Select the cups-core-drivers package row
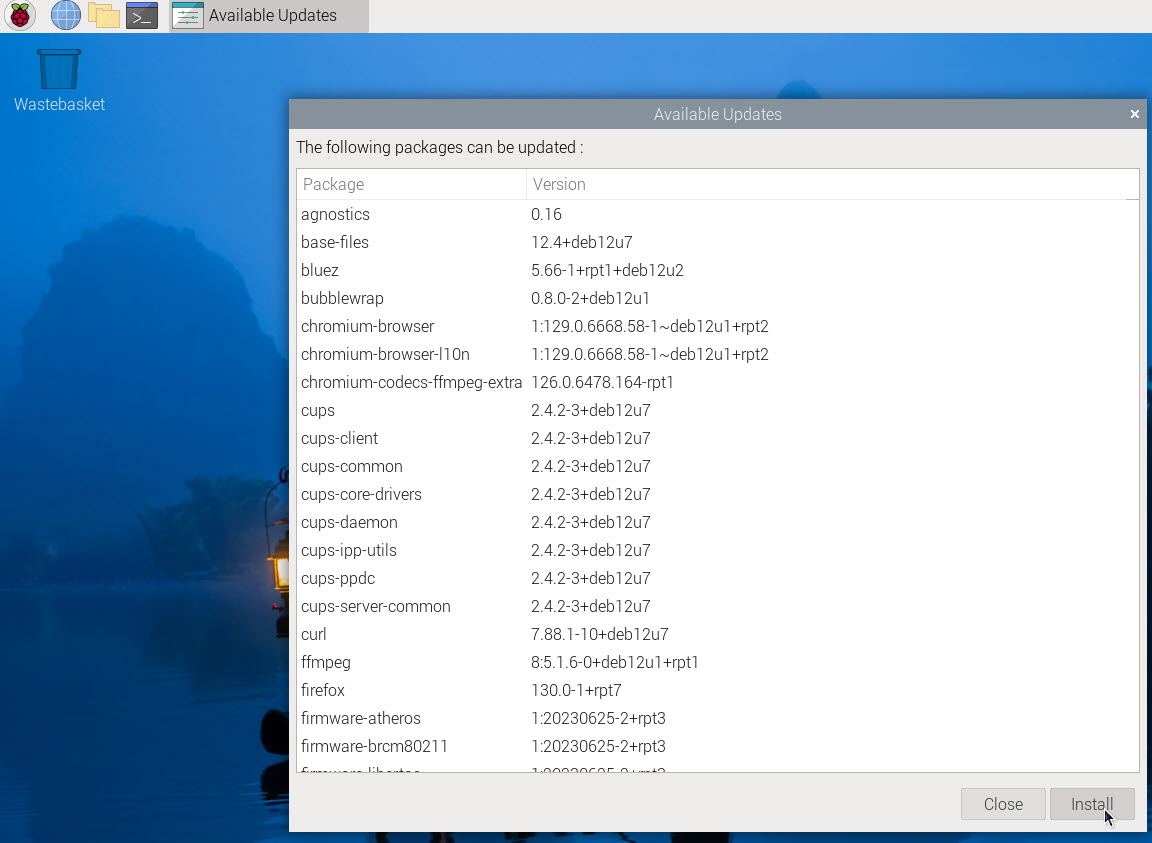This screenshot has height=843, width=1152. [718, 495]
